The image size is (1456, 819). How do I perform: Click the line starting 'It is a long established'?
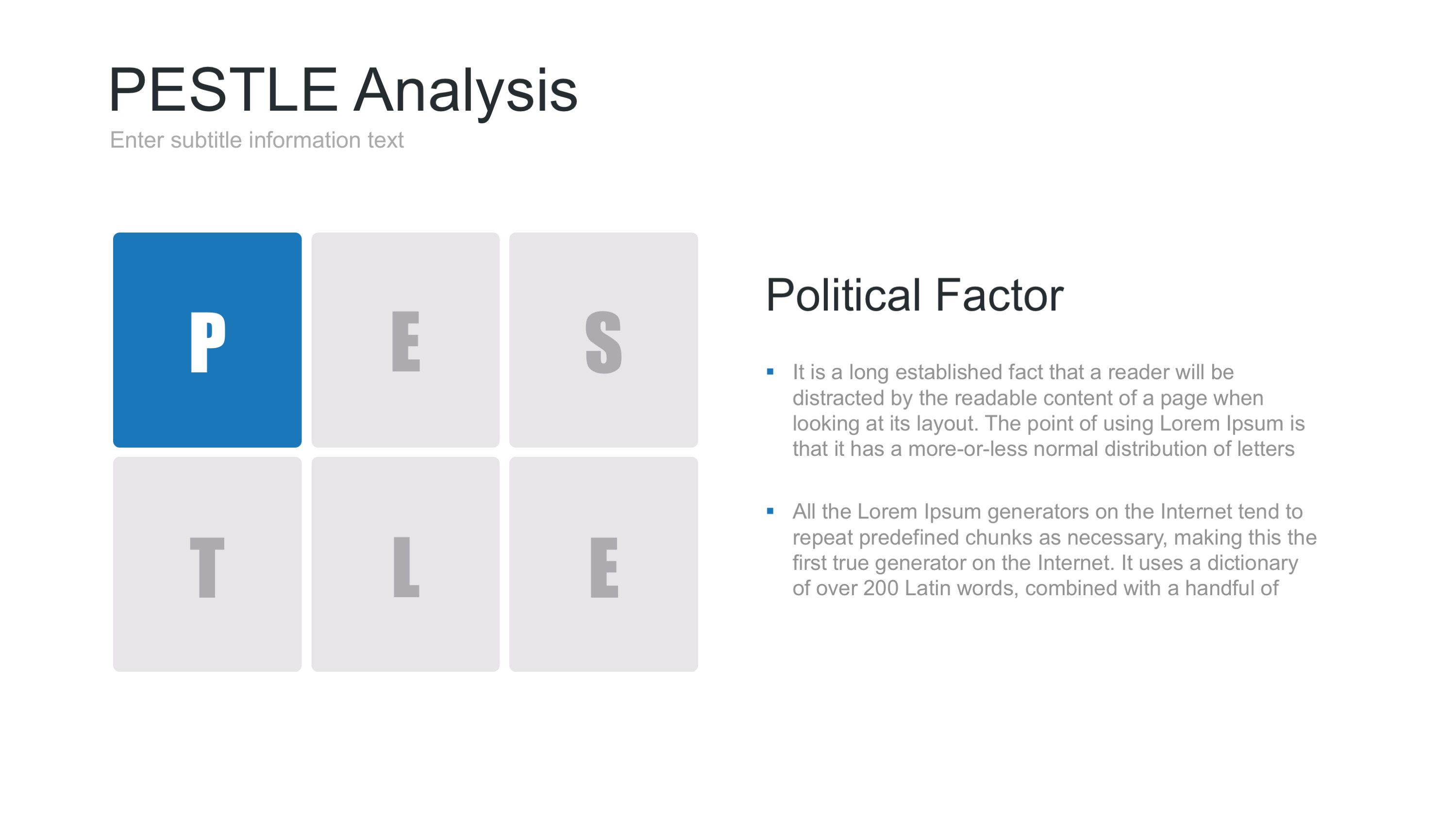1012,372
